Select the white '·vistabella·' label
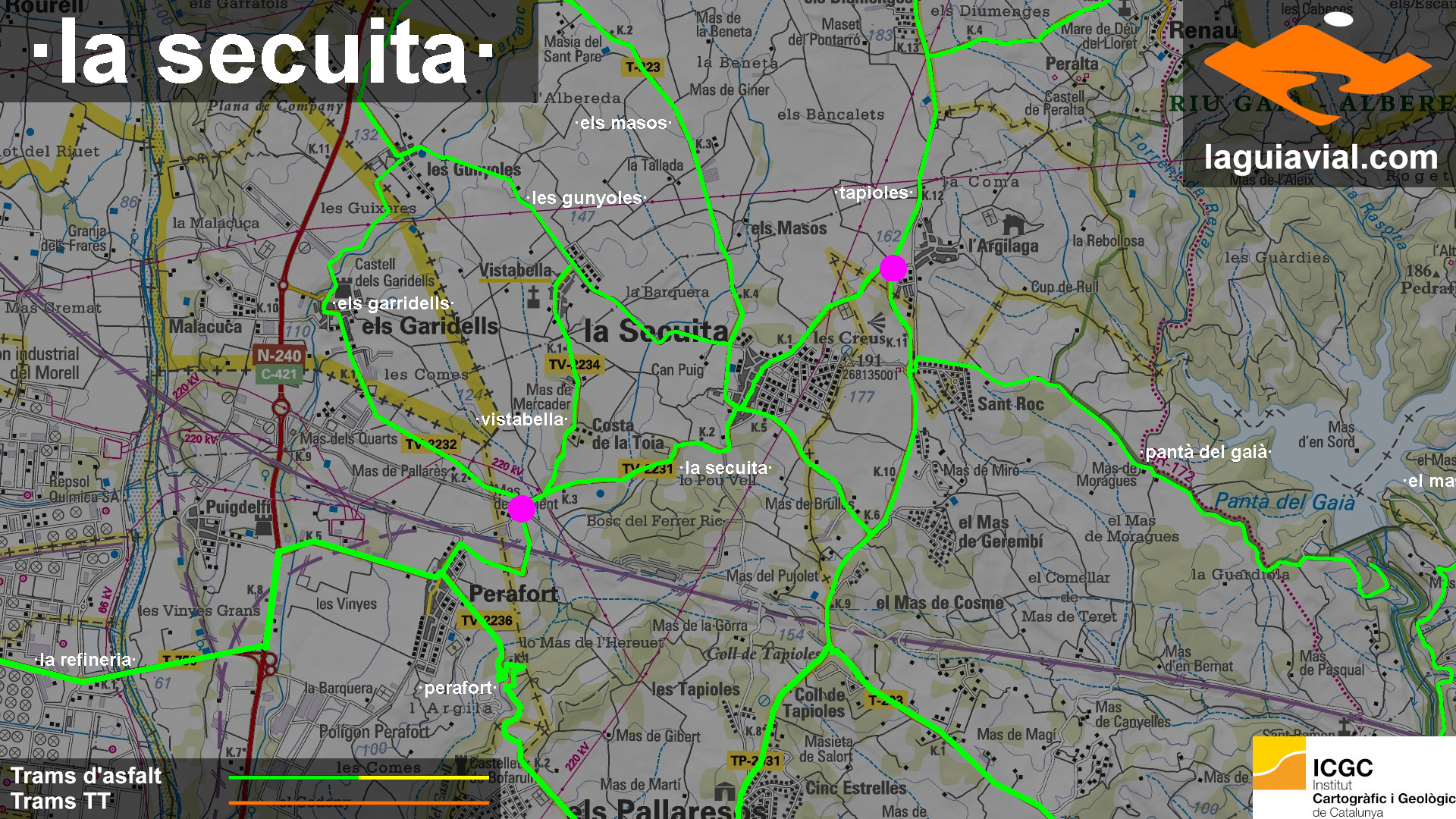The height and width of the screenshot is (819, 1456). (x=522, y=419)
